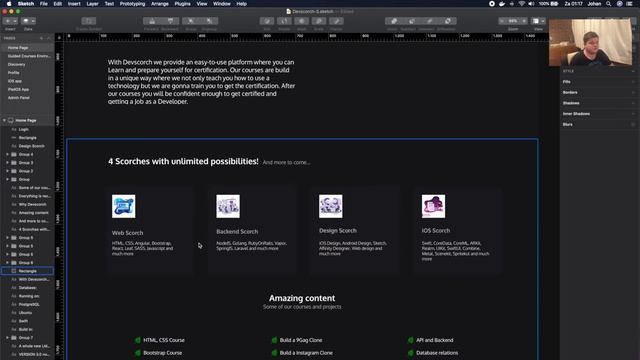Viewport: 640px width, 360px height.
Task: Open the Apple menu
Action: coord(9,4)
